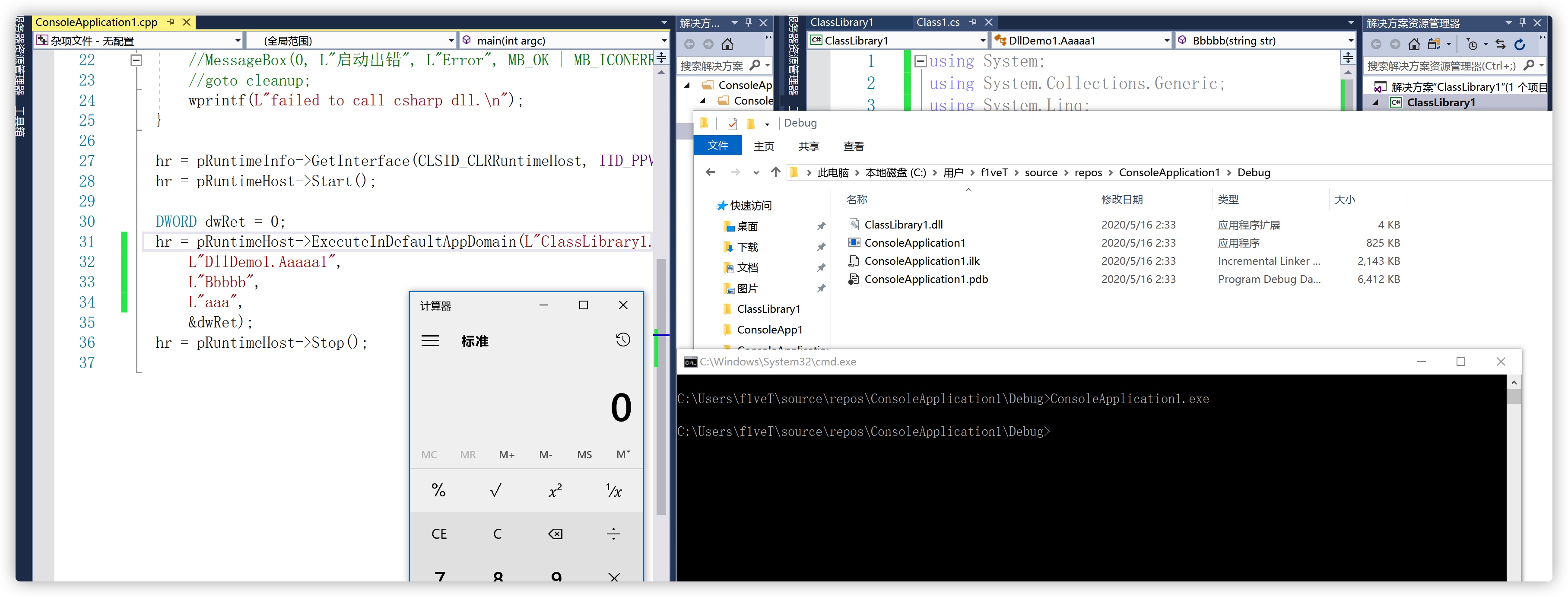The height and width of the screenshot is (597, 1568).
Task: Click the Explorer up one level arrow
Action: point(775,172)
